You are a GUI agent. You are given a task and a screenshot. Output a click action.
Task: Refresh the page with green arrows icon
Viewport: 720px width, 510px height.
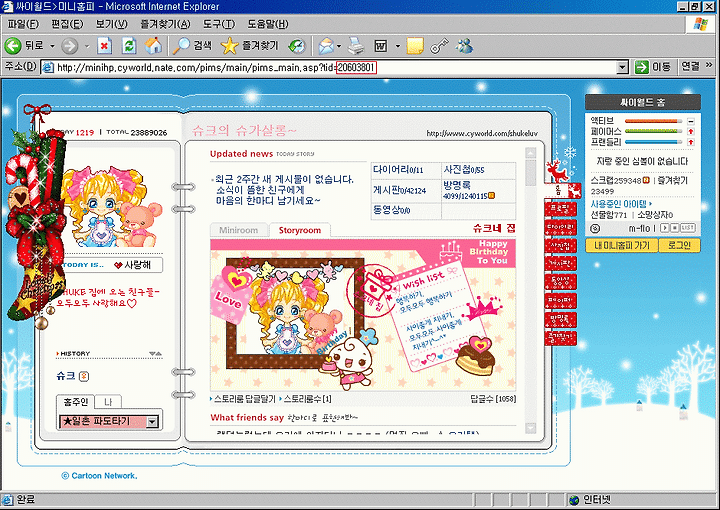point(129,46)
